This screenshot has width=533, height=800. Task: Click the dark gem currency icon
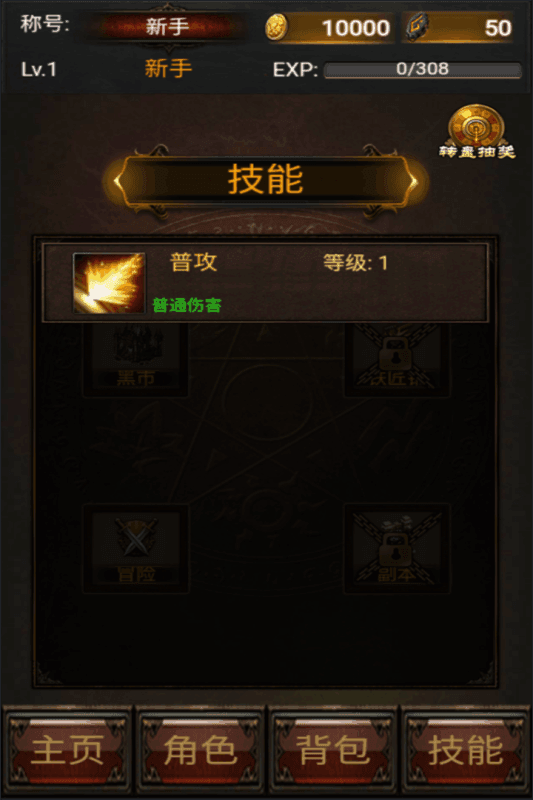(x=417, y=27)
